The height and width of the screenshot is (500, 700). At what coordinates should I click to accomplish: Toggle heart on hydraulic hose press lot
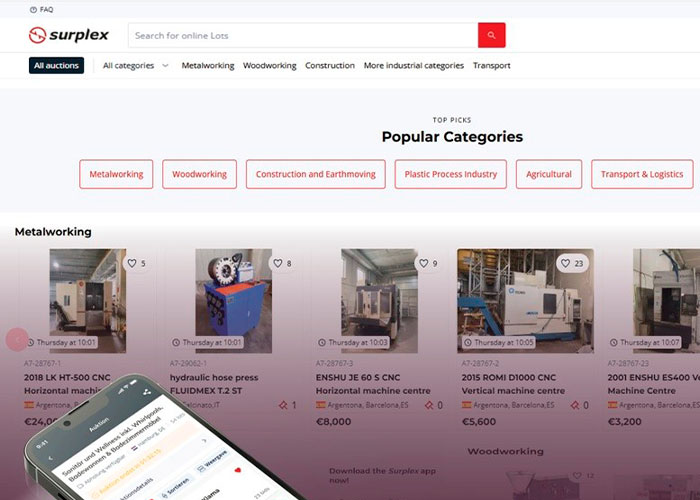[278, 263]
